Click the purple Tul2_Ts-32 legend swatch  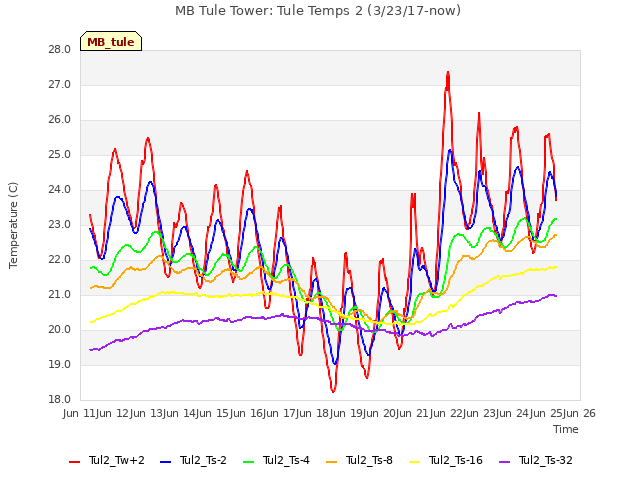pos(505,461)
